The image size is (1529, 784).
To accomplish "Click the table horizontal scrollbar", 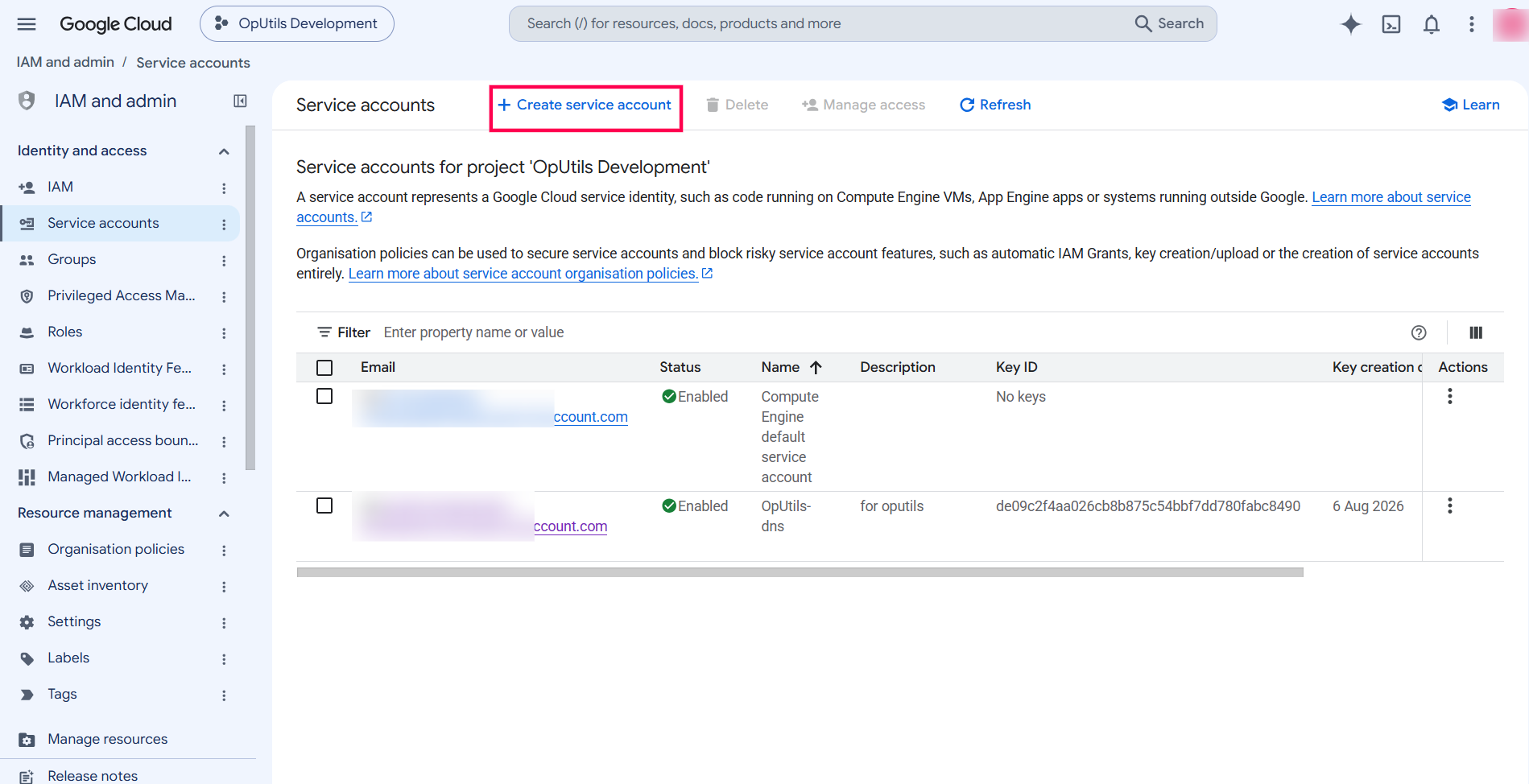I will tap(800, 572).
